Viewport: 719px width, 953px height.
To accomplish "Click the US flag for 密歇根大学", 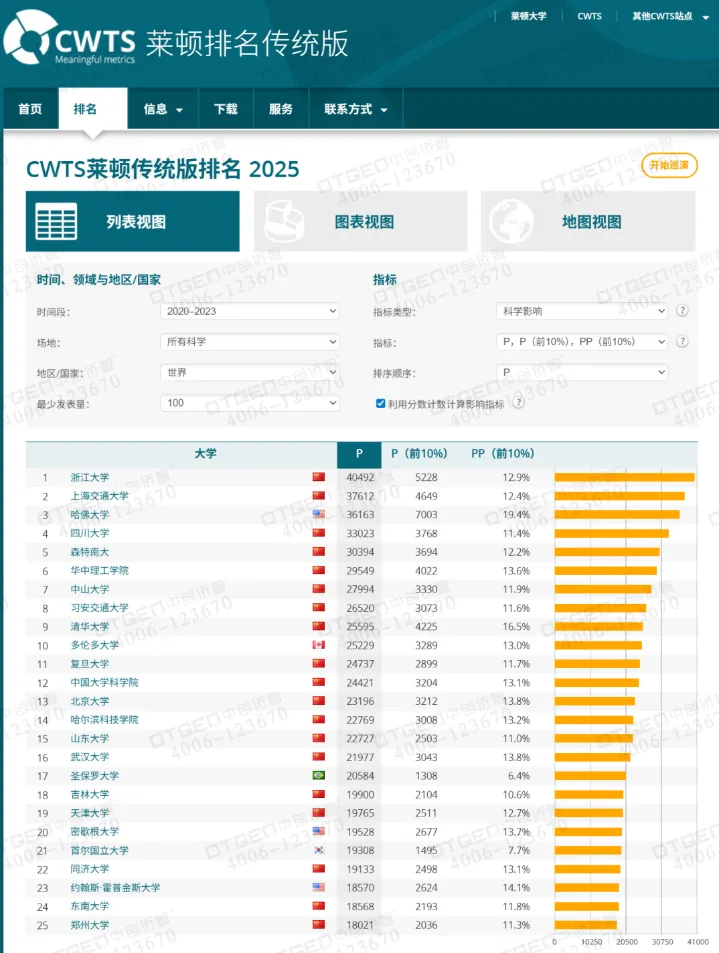I will point(318,831).
